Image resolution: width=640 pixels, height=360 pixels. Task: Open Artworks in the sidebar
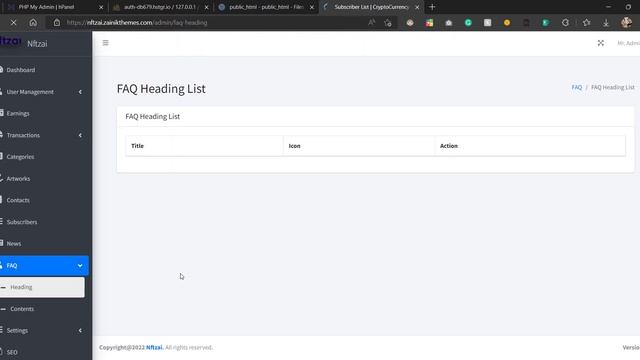[x=18, y=178]
